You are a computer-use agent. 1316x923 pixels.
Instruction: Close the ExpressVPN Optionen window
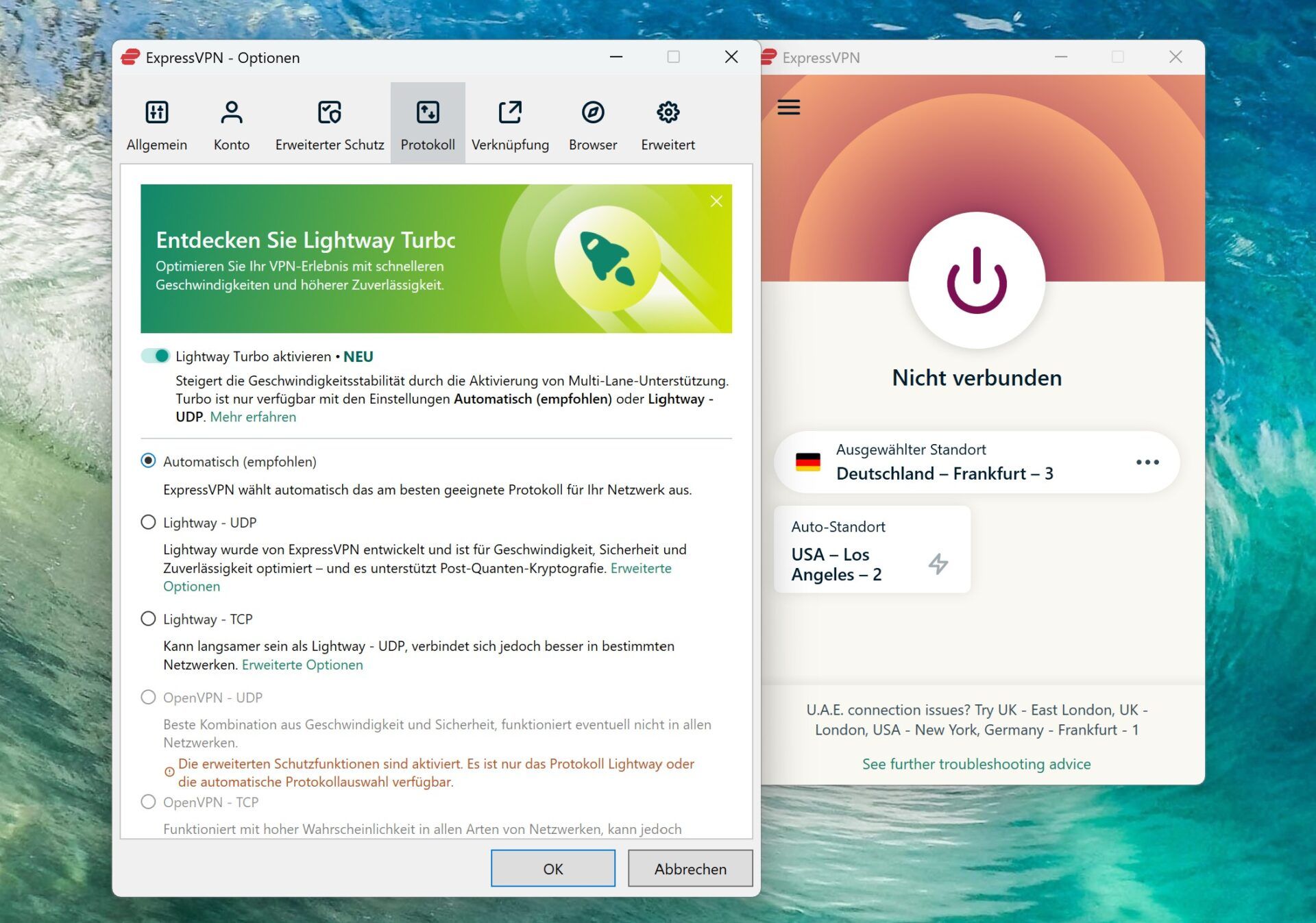coord(731,57)
